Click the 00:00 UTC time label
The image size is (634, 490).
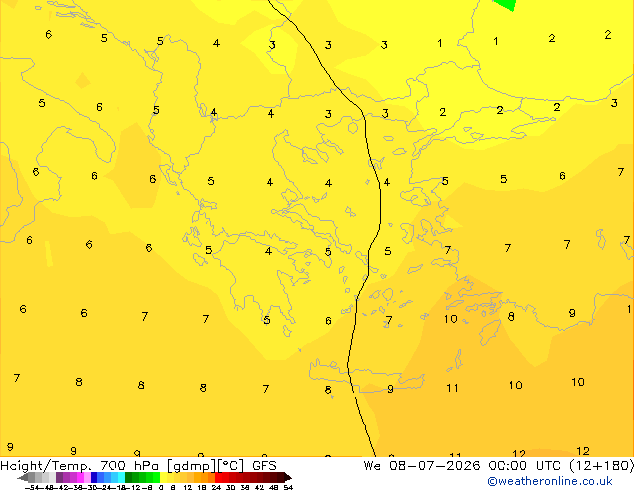point(524,466)
